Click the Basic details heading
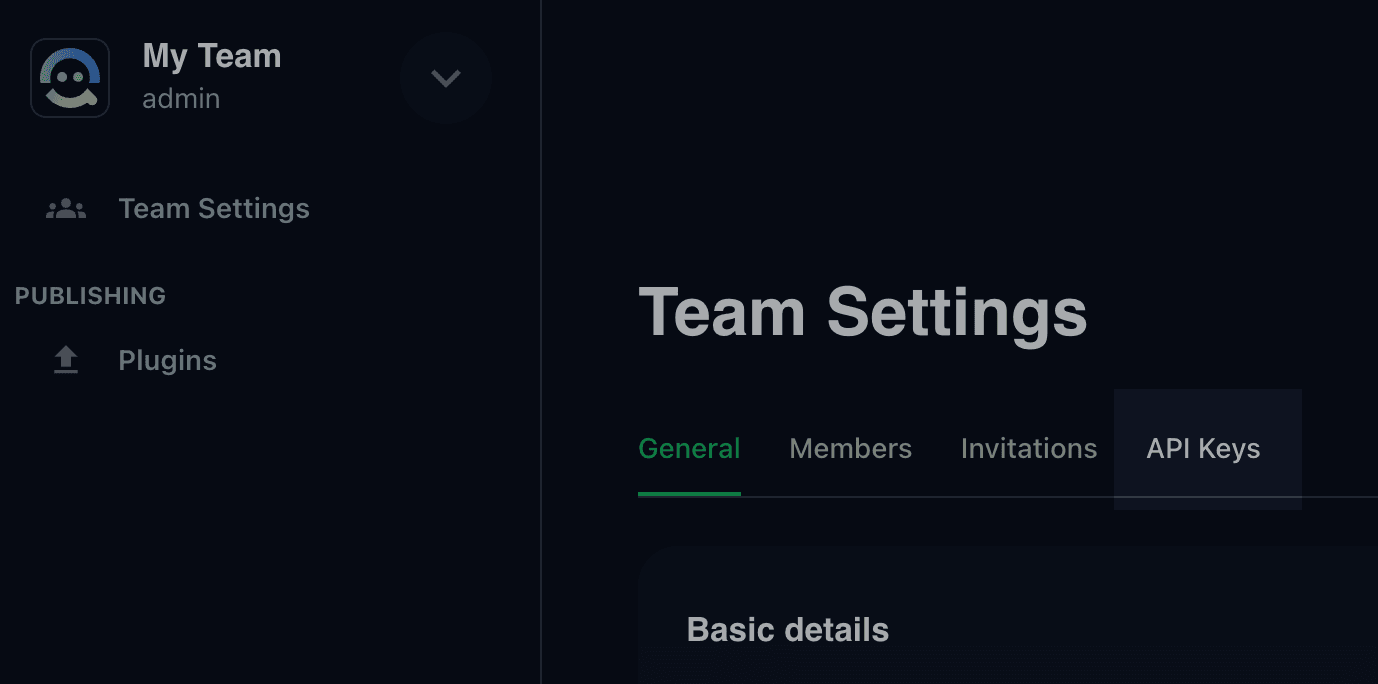 click(788, 630)
